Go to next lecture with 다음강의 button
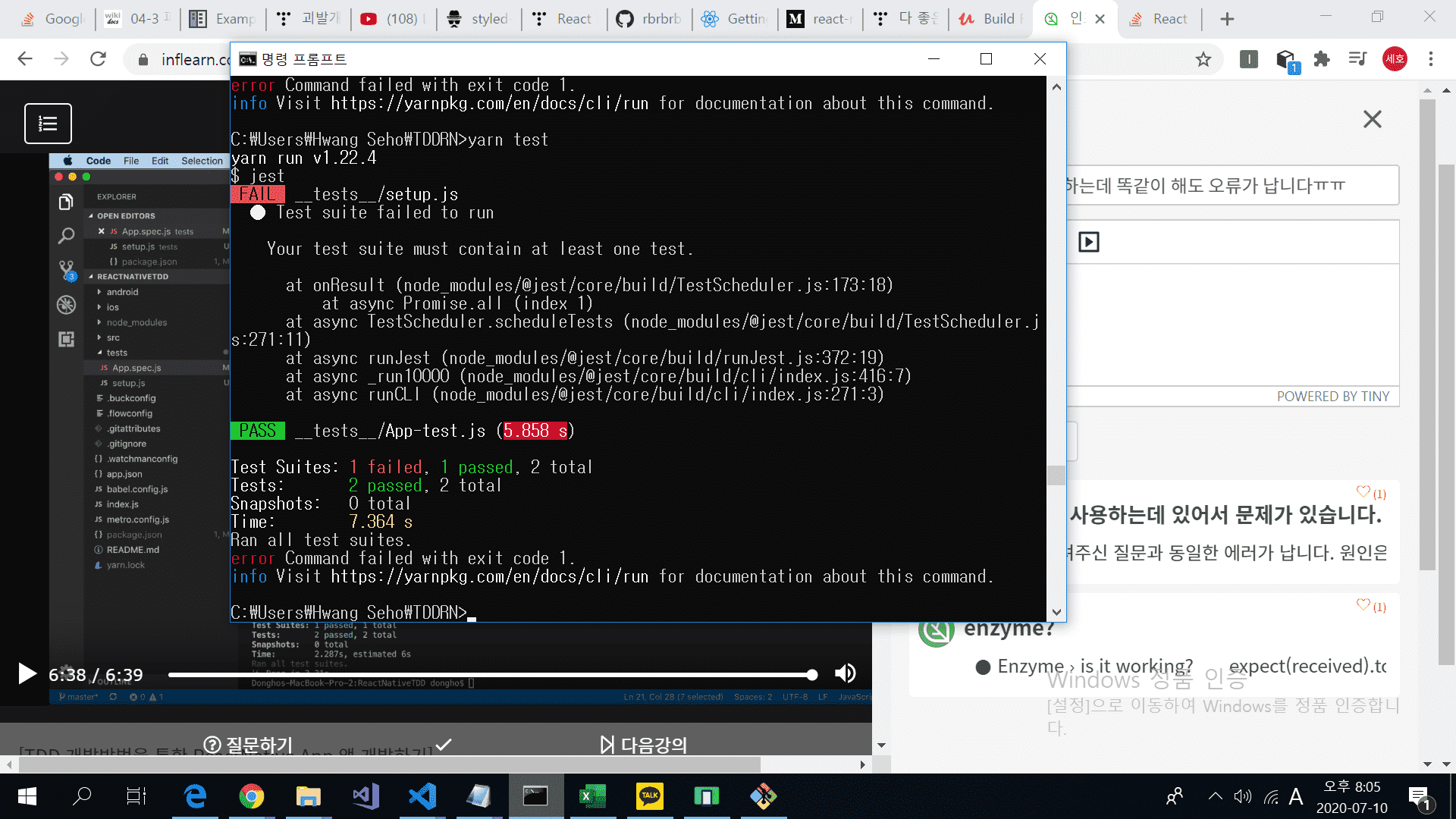 pos(643,745)
